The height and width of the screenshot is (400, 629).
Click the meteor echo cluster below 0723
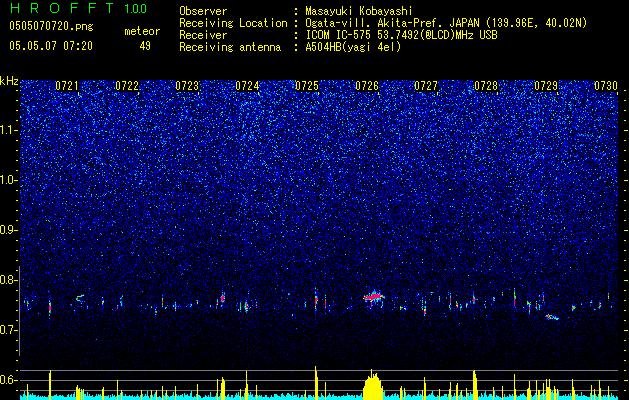tap(223, 298)
